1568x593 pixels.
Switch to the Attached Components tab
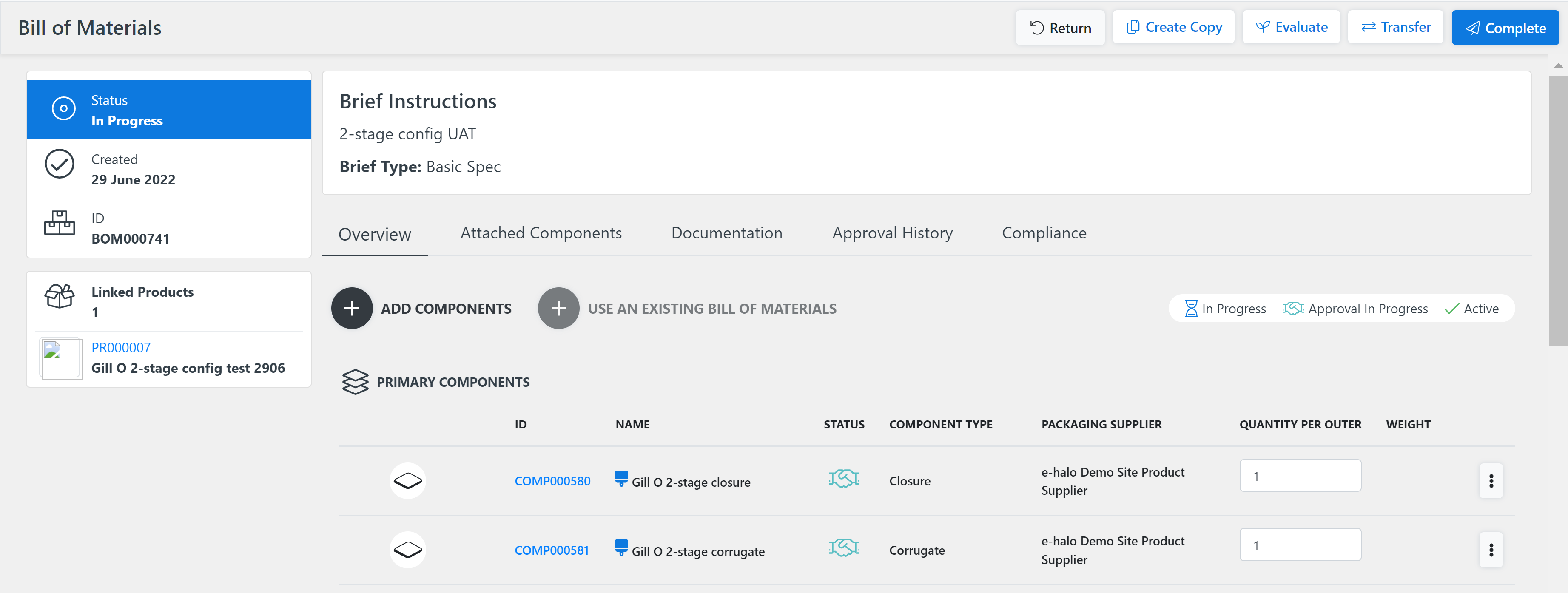[x=541, y=233]
